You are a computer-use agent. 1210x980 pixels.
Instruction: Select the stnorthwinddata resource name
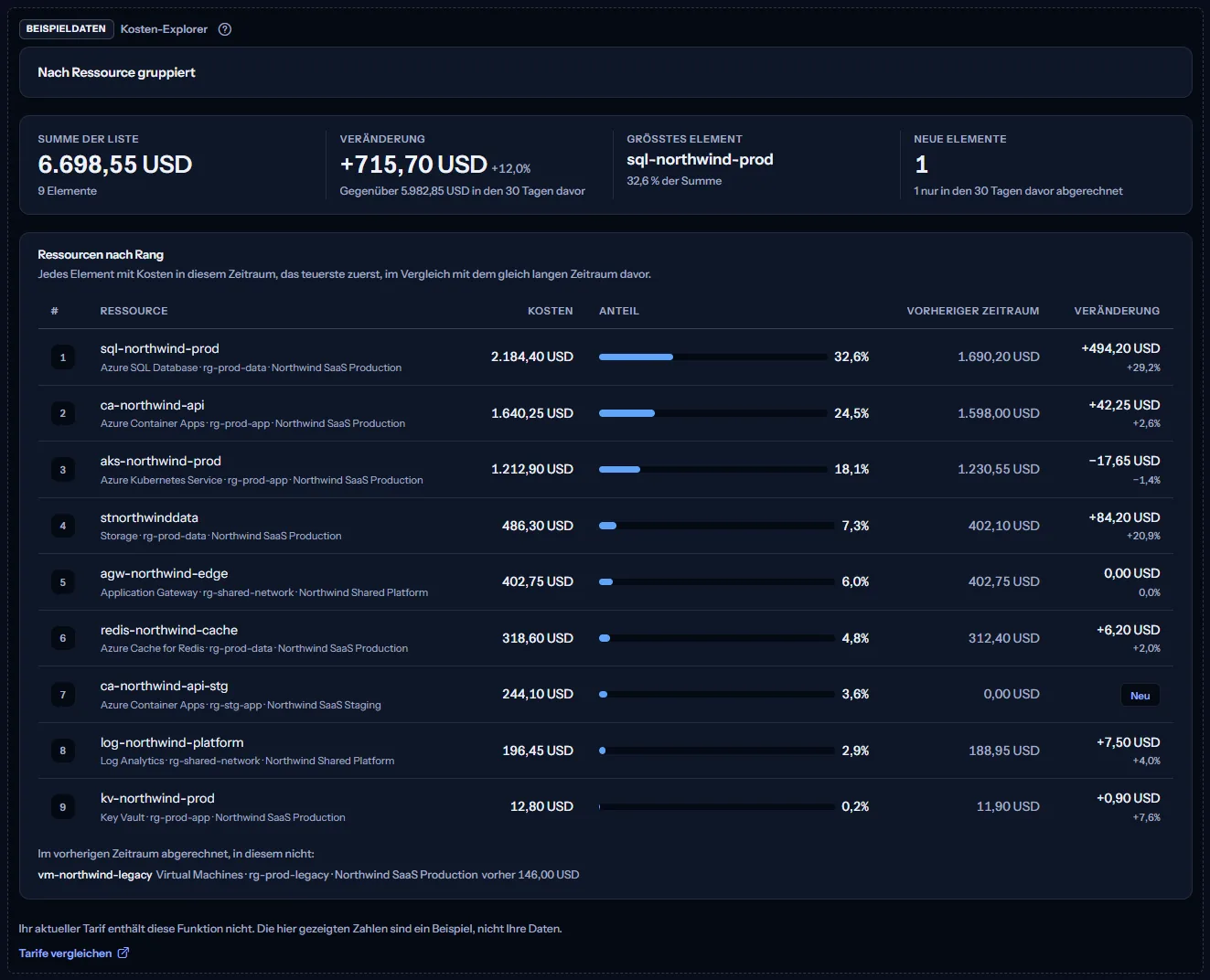(149, 517)
